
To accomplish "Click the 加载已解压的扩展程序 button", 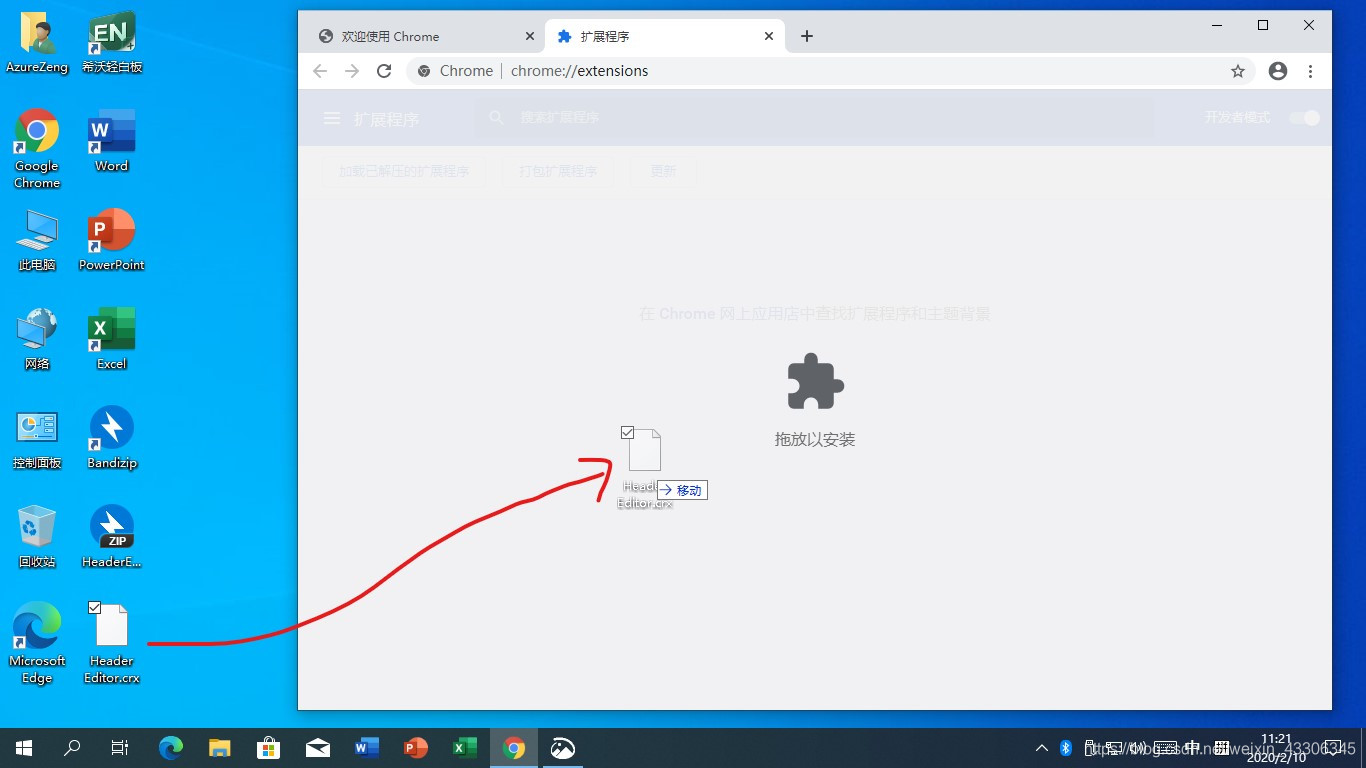I will 404,171.
